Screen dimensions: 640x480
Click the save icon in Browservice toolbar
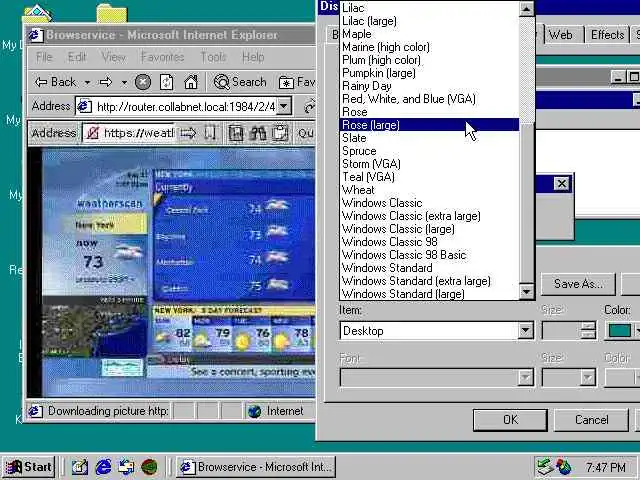click(236, 133)
